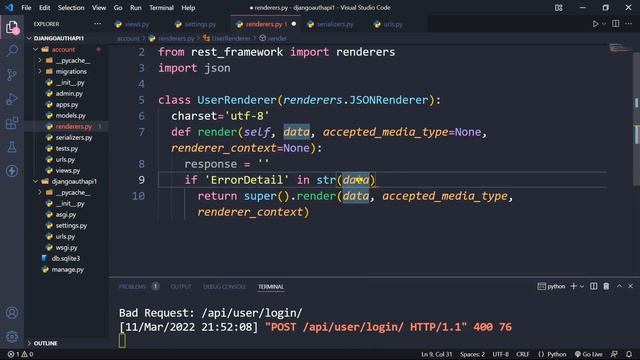Open Source Control view icon
640x360 pixels.
pos(12,75)
